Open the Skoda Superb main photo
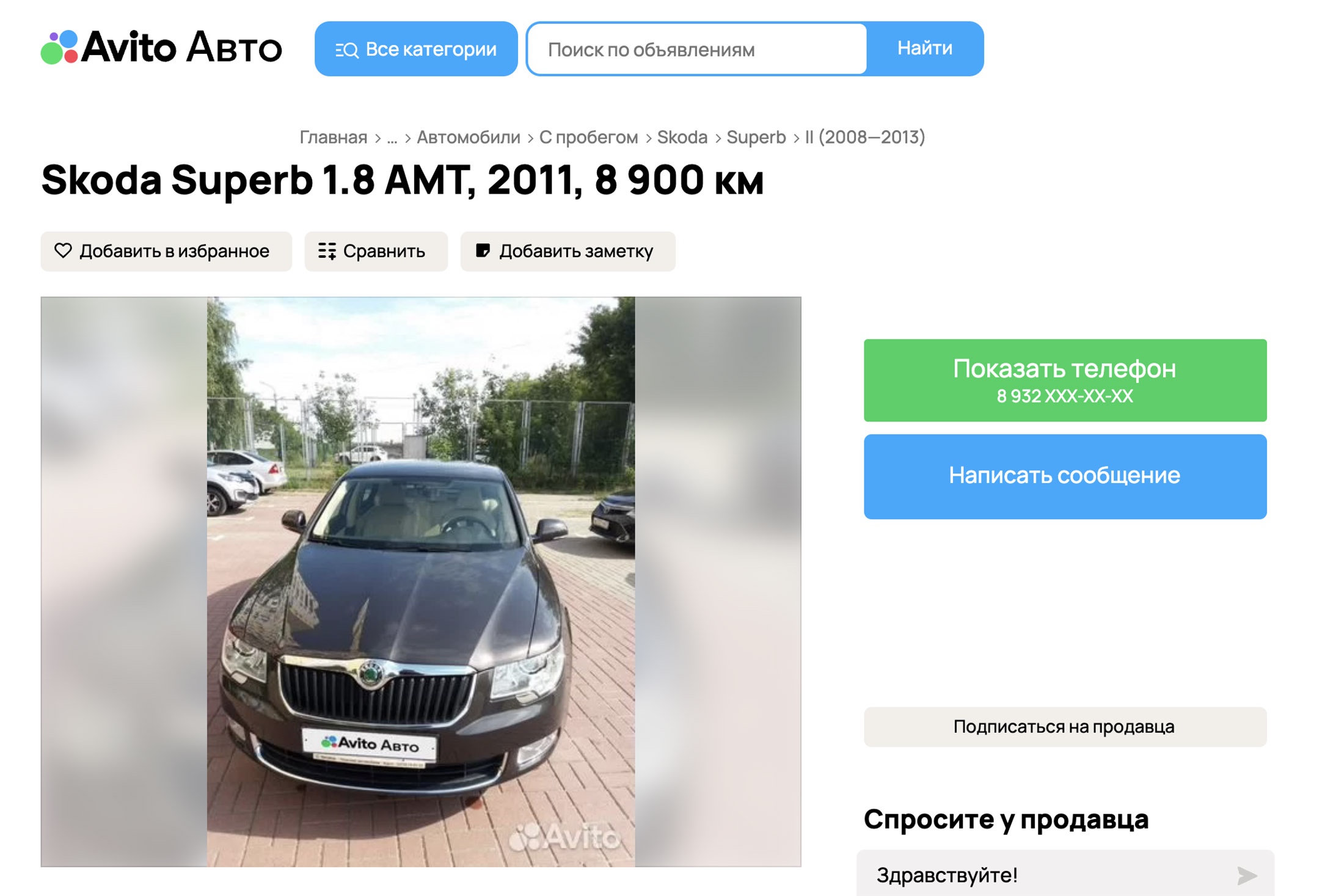This screenshot has width=1344, height=896. click(x=421, y=581)
